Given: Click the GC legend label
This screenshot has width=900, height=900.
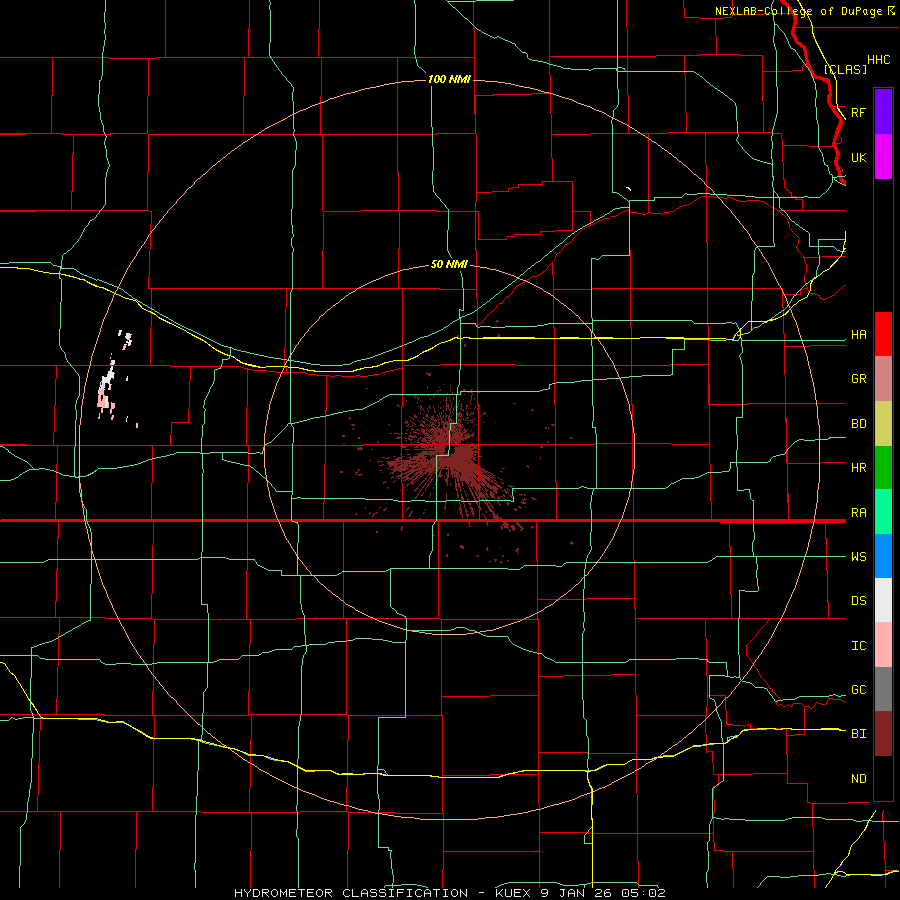Looking at the screenshot, I should tap(858, 690).
